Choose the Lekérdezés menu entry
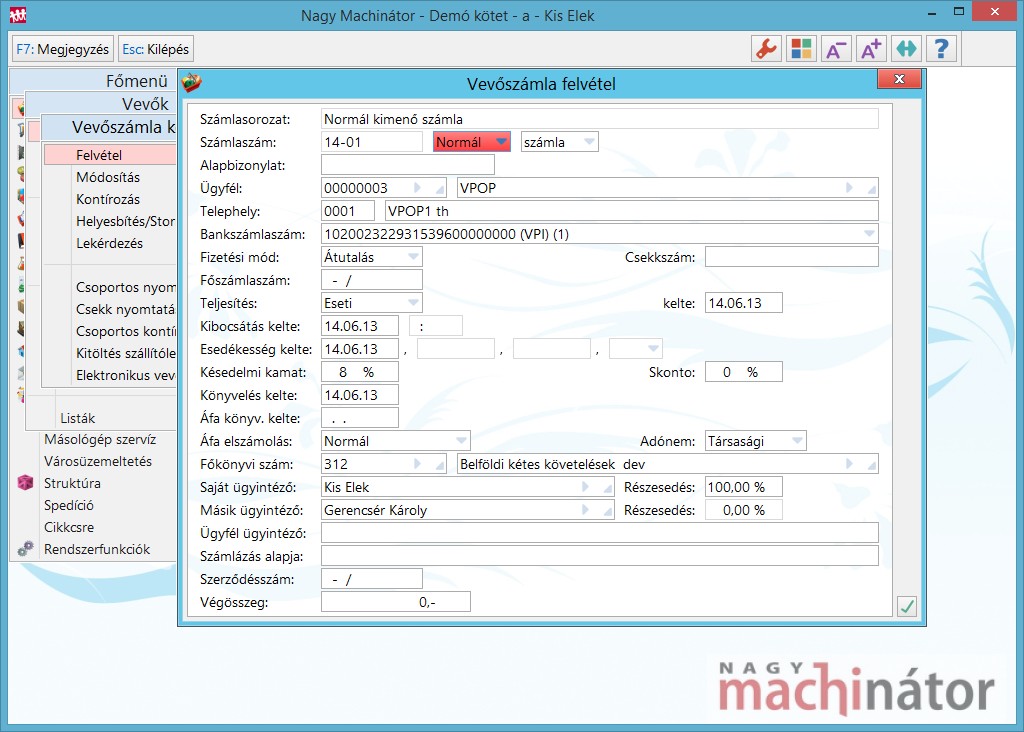 (x=109, y=243)
